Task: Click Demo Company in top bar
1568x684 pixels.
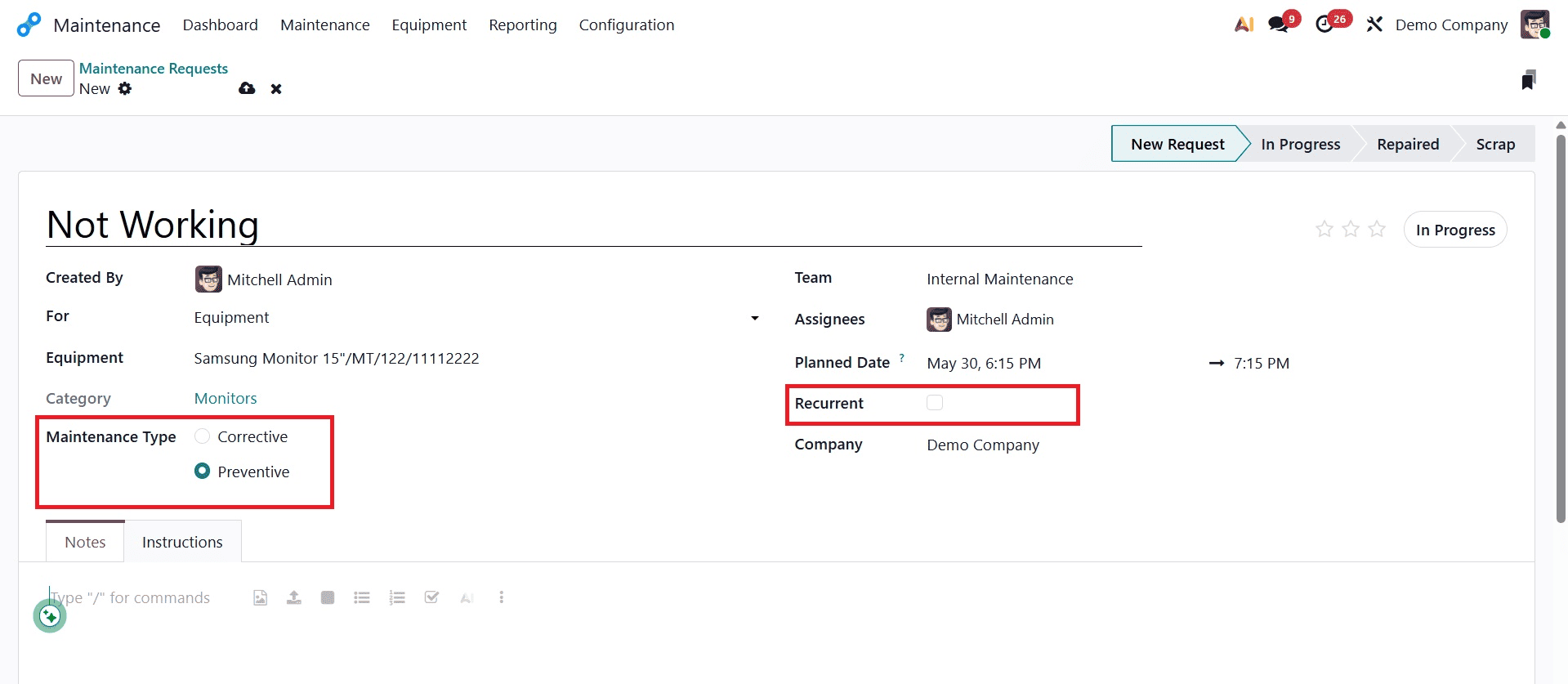Action: pyautogui.click(x=1451, y=25)
